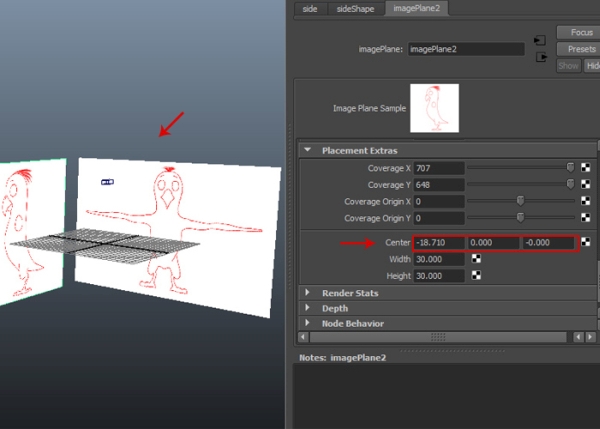Click the Coverage Y map checker icon
The height and width of the screenshot is (429, 600).
point(585,184)
